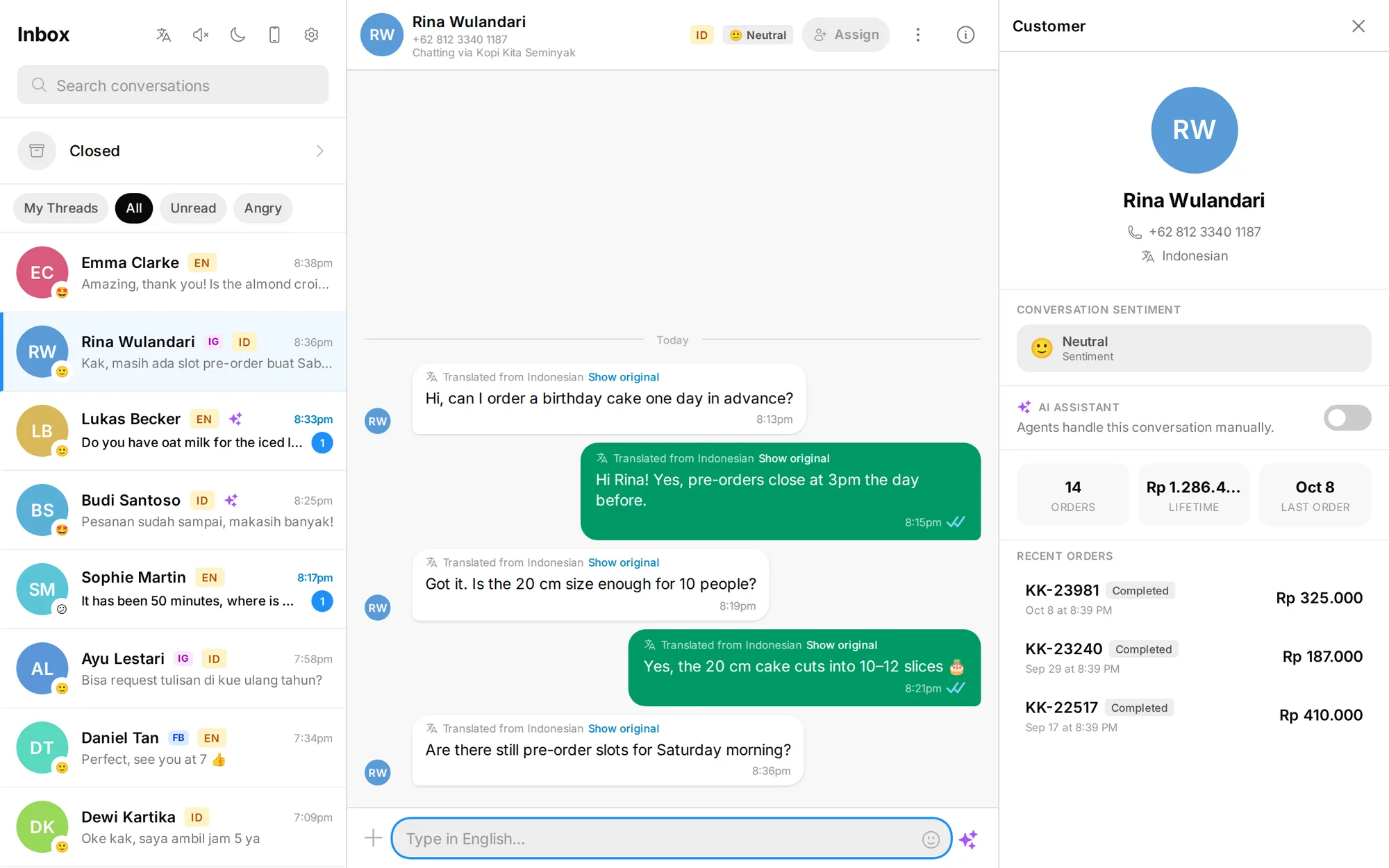Open Budi Santoso's conversation
Viewport: 1389px width, 868px height.
pos(174,510)
